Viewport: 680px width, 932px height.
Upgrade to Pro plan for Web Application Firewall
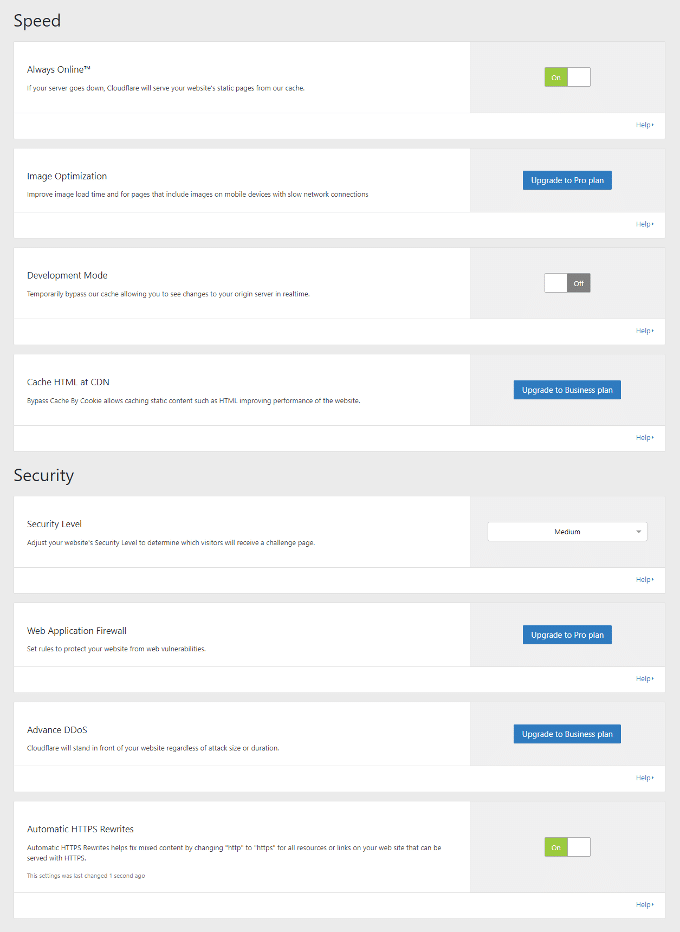click(x=567, y=635)
